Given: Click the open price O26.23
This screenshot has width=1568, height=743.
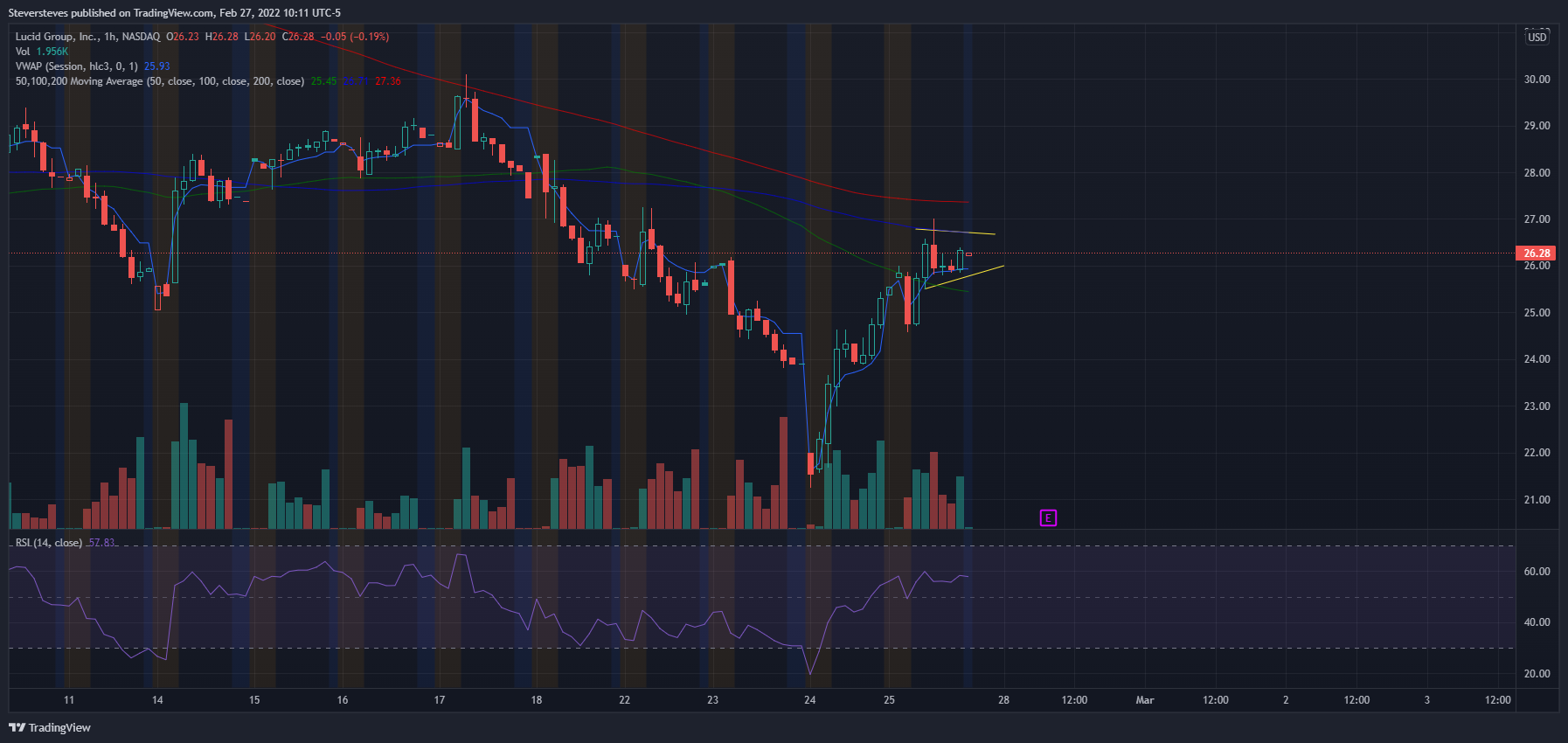Looking at the screenshot, I should (183, 37).
